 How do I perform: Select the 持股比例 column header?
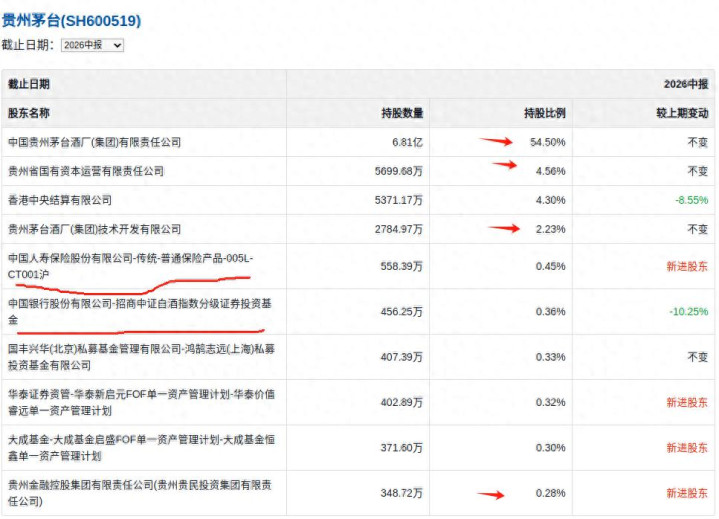click(545, 113)
